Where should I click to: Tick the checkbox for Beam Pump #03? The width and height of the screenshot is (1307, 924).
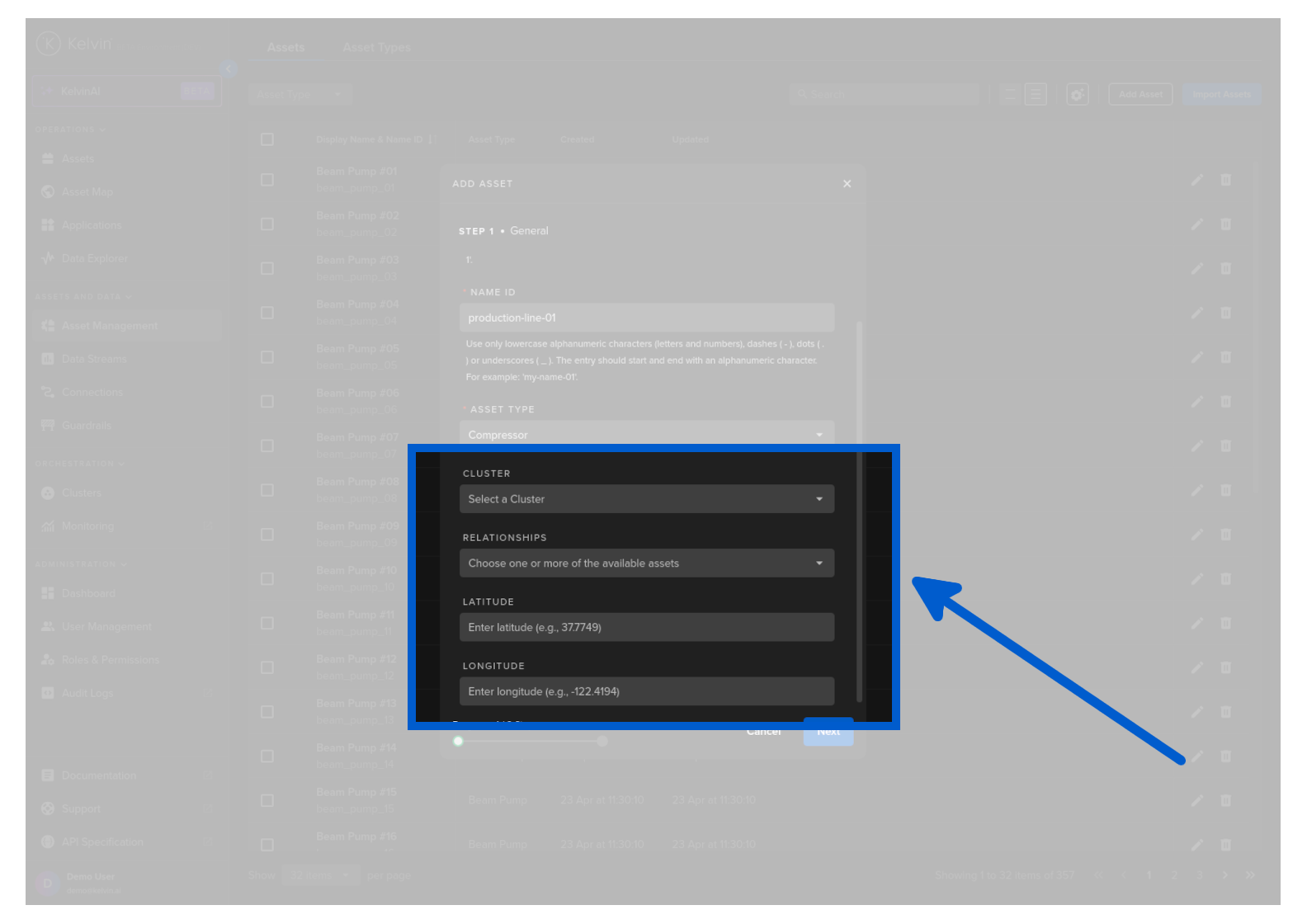(267, 269)
